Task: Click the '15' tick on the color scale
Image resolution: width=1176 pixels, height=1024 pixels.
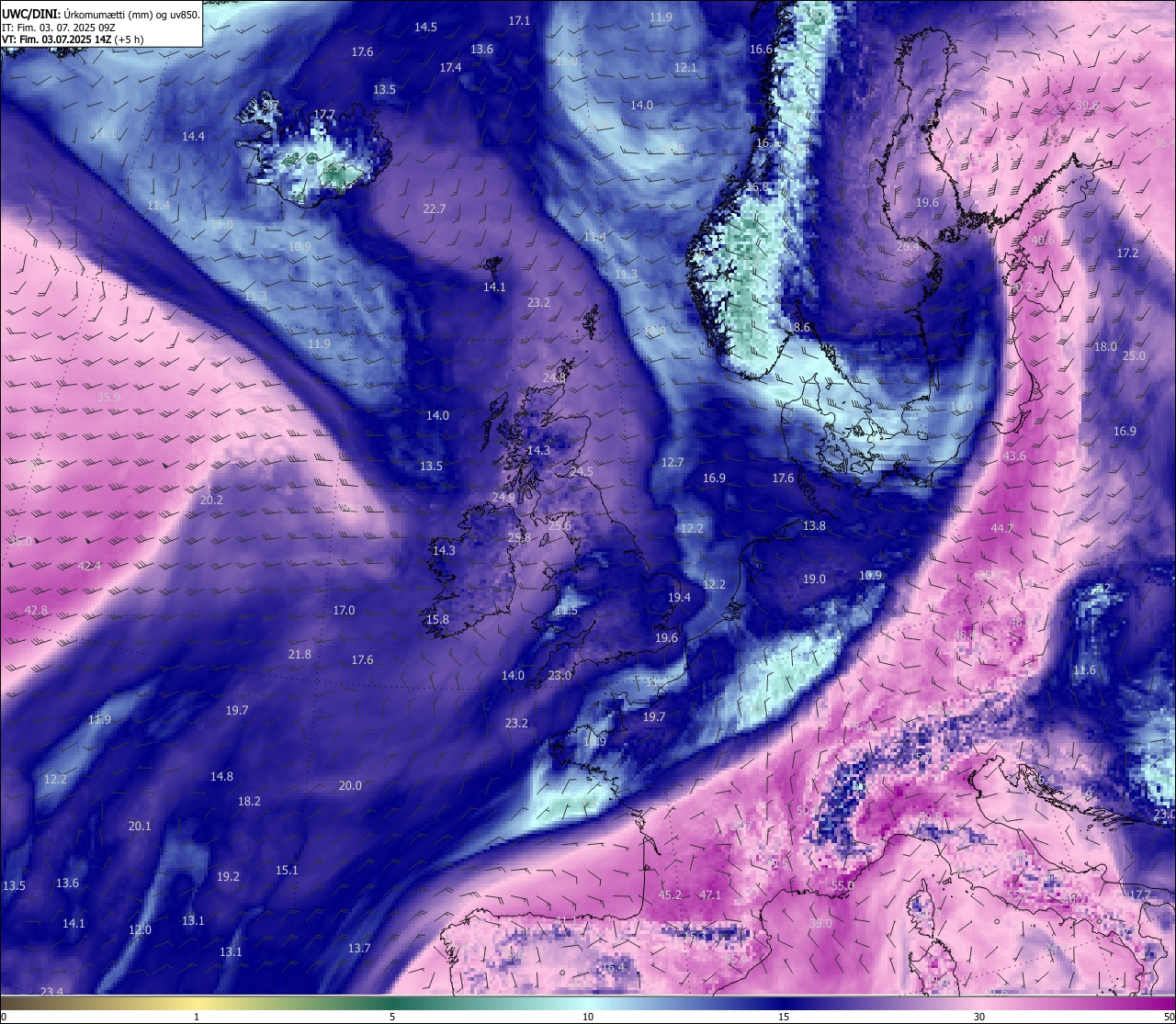Action: click(x=784, y=1017)
